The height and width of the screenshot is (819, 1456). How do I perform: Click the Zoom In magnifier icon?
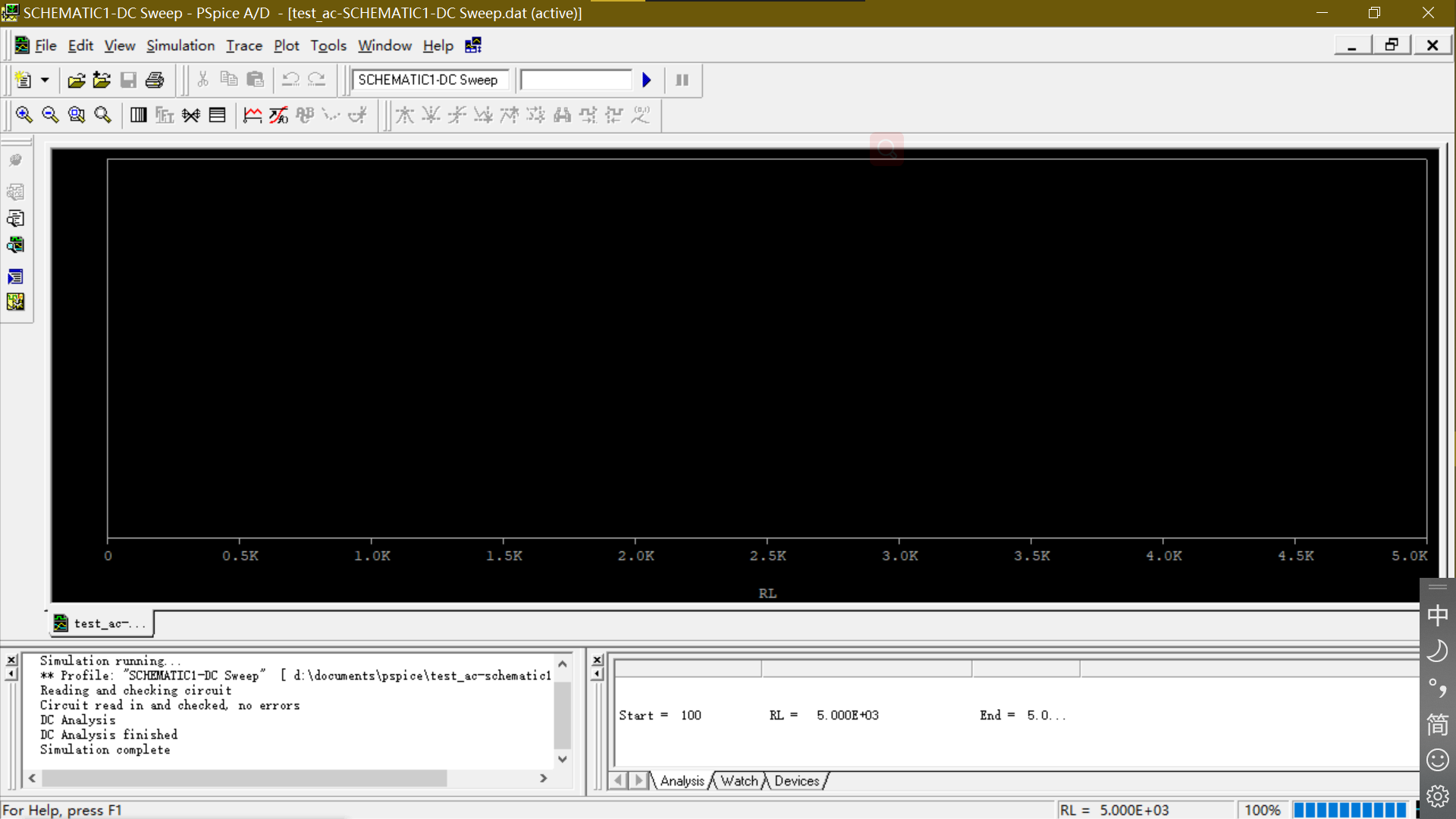coord(24,115)
